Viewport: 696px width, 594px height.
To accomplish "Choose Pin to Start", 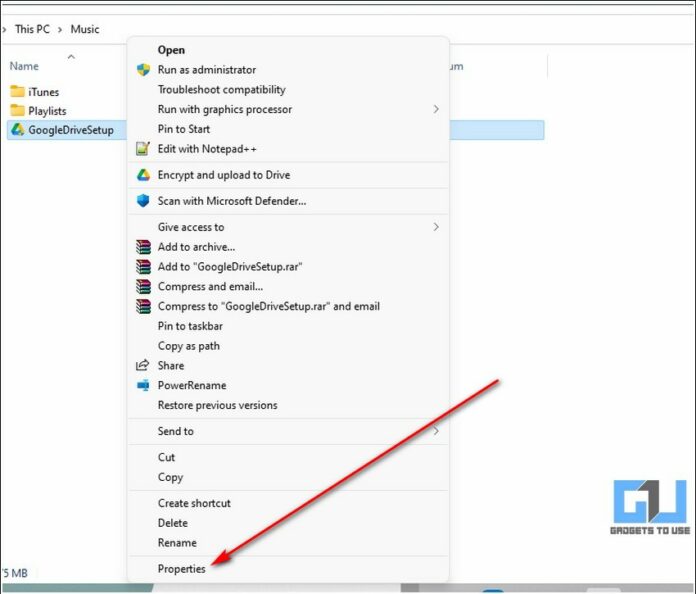I will [184, 129].
